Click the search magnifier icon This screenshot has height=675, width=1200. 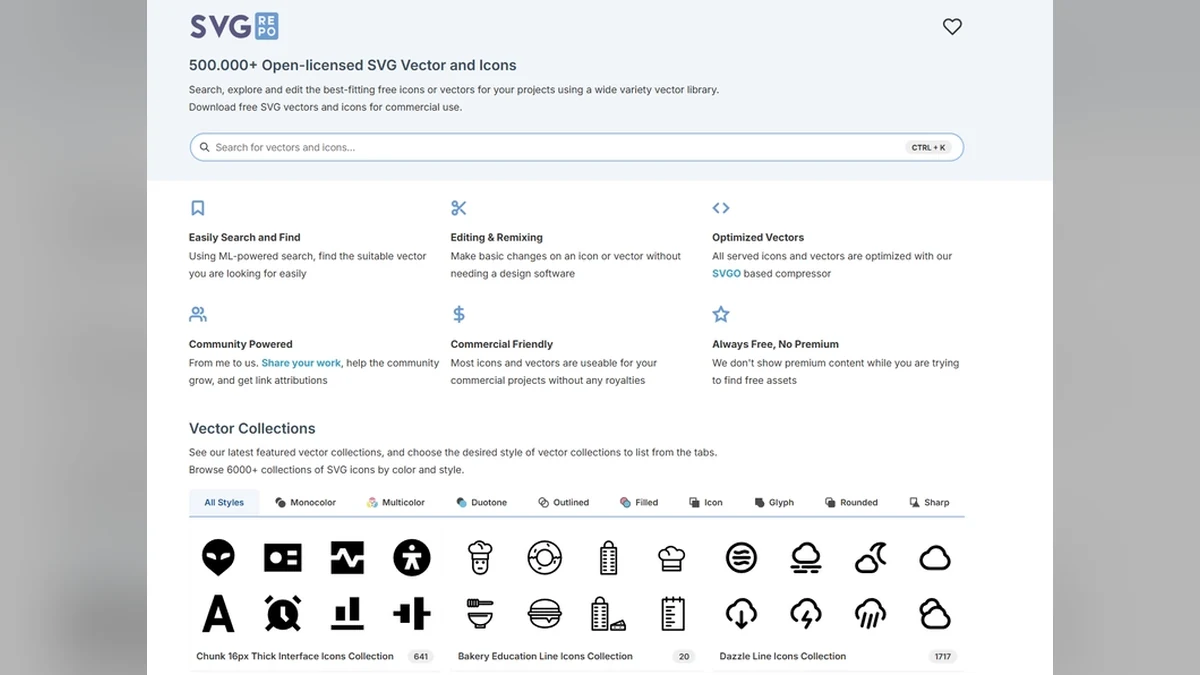[x=205, y=147]
